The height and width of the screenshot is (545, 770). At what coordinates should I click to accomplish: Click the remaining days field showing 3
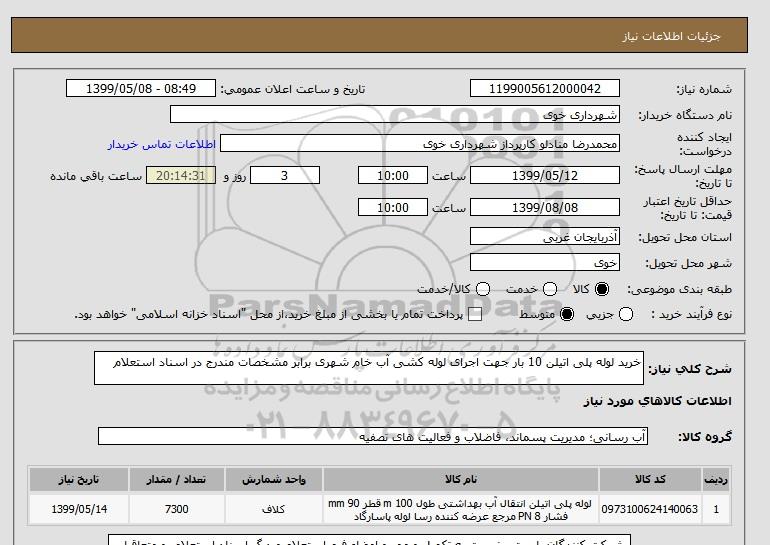tap(285, 175)
